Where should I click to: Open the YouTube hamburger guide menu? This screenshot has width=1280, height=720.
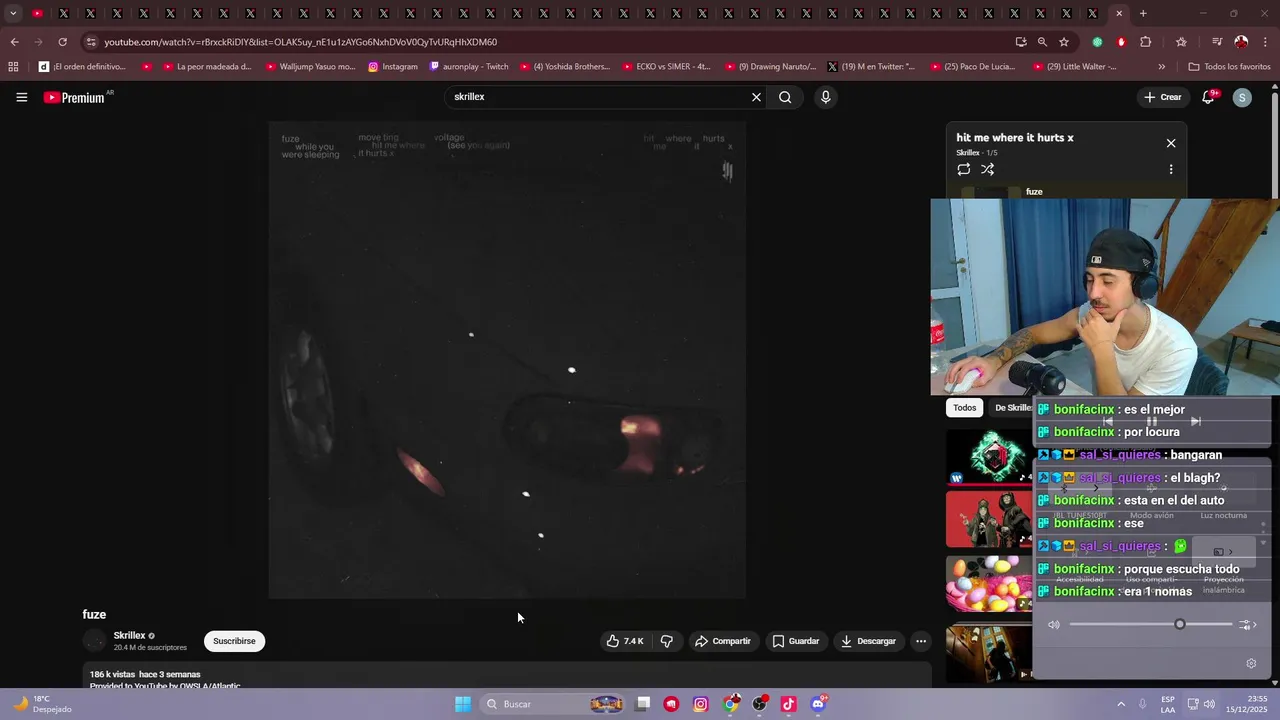[21, 97]
